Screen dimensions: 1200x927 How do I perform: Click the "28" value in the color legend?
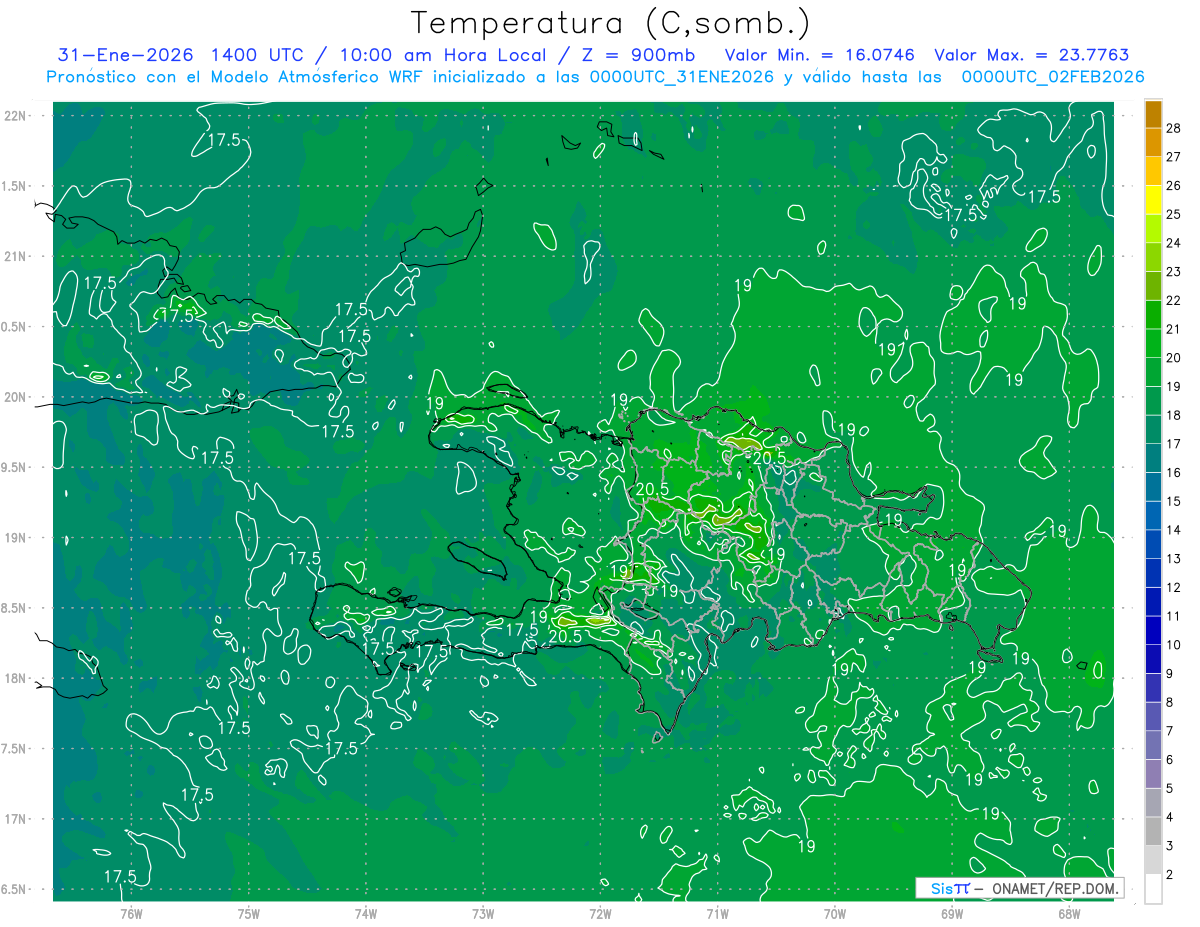pos(1173,127)
